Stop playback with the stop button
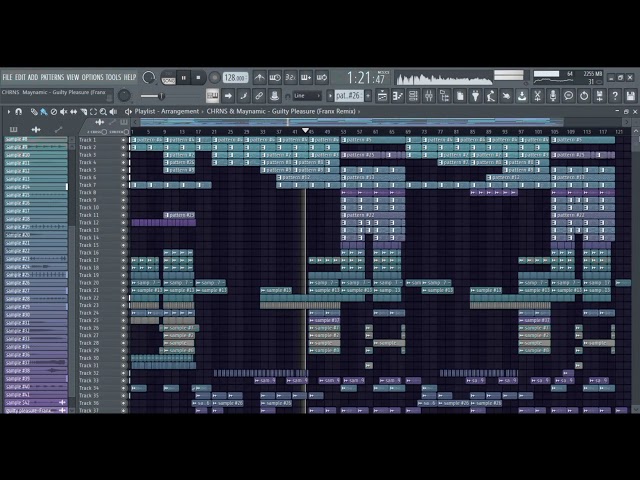This screenshot has width=640, height=480. pyautogui.click(x=198, y=78)
